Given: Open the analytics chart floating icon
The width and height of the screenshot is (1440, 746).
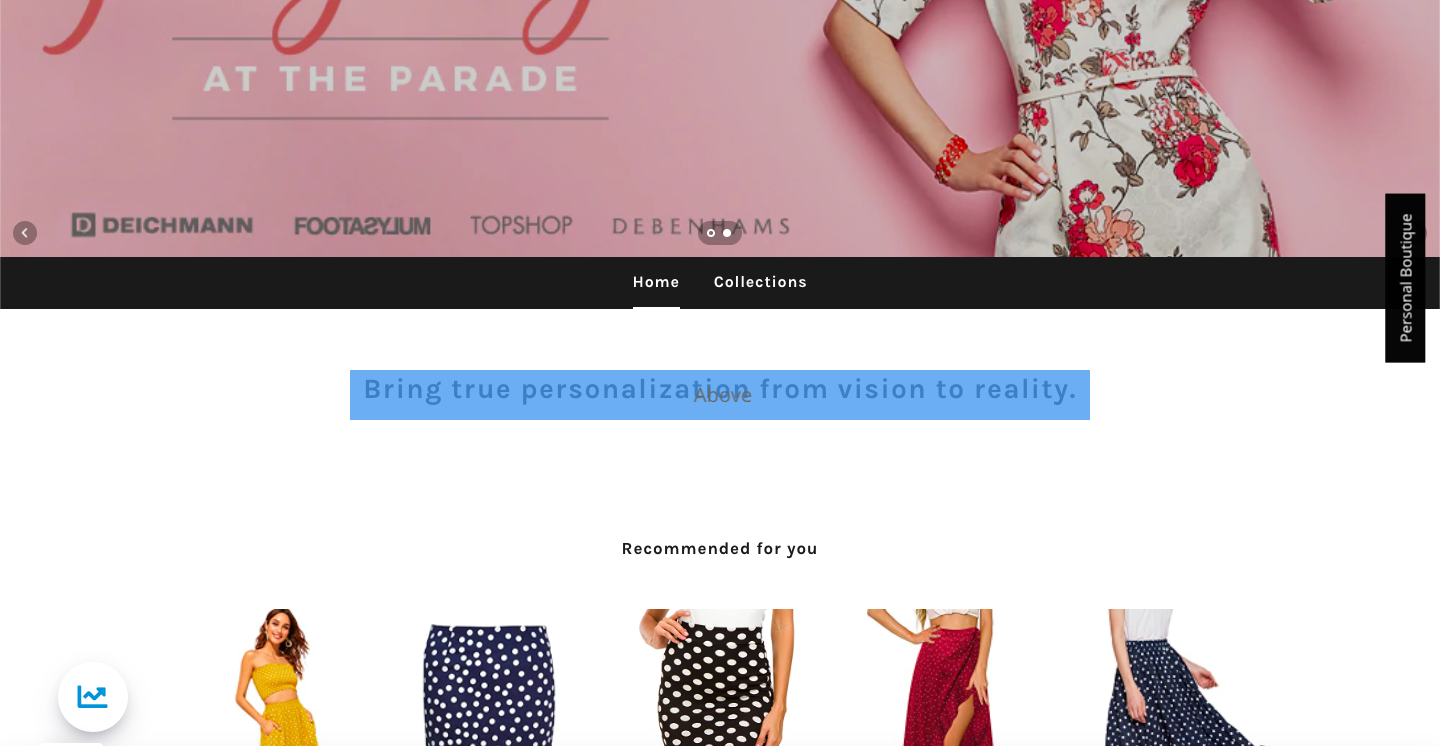Looking at the screenshot, I should point(93,697).
